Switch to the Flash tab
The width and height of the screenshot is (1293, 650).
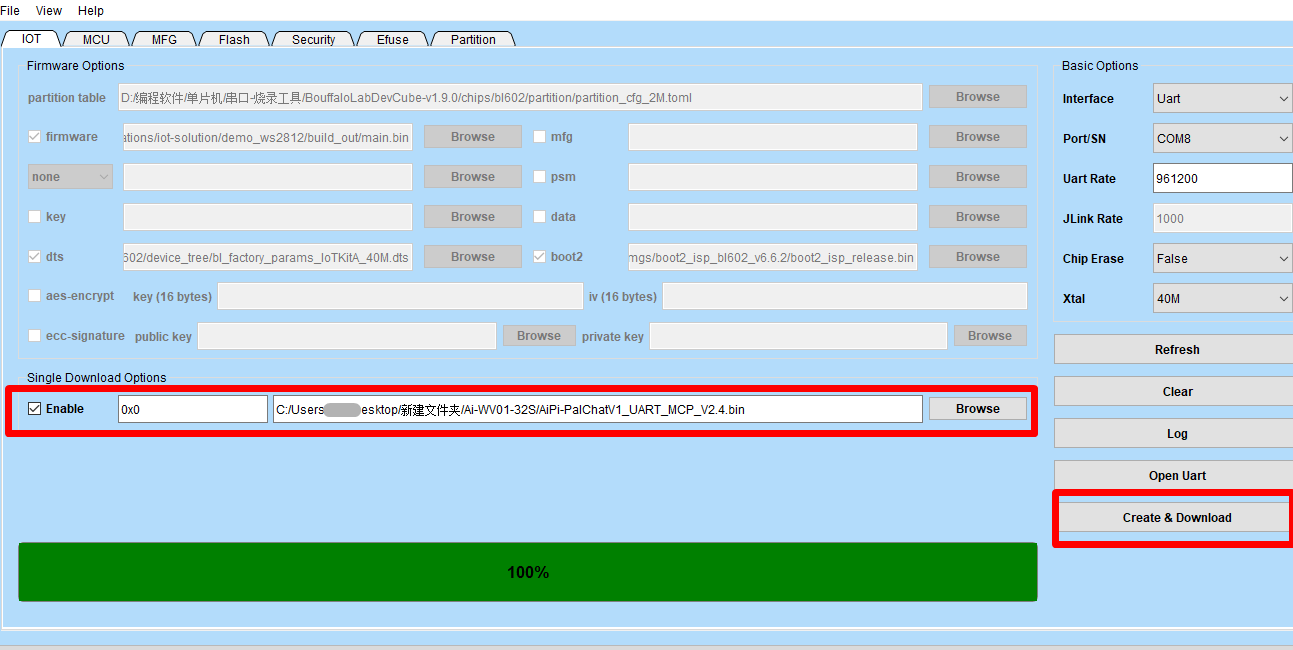click(234, 40)
